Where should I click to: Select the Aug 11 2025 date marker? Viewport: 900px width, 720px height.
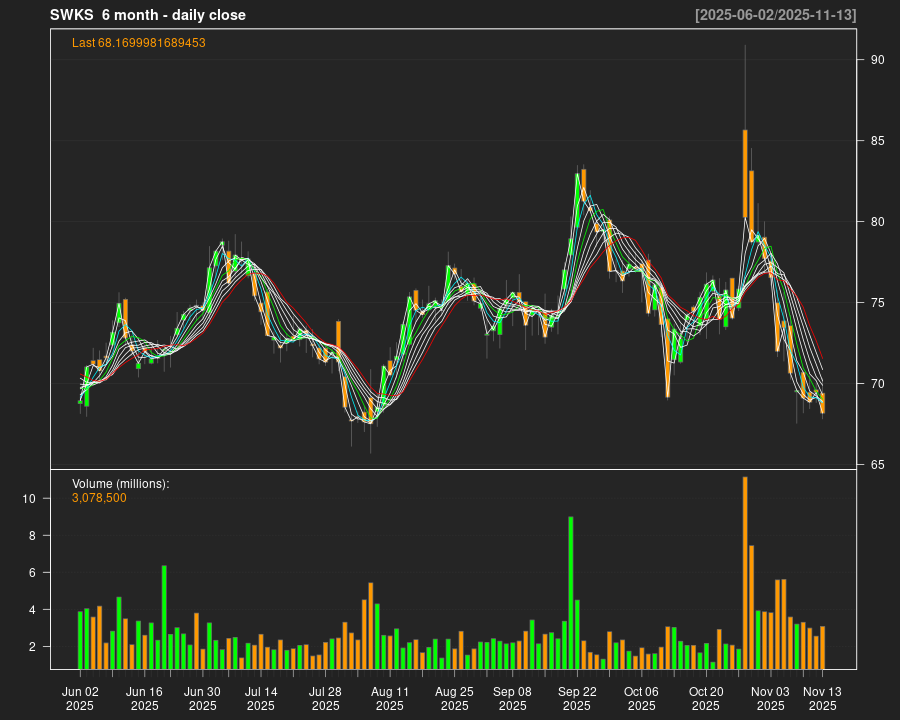coord(390,698)
